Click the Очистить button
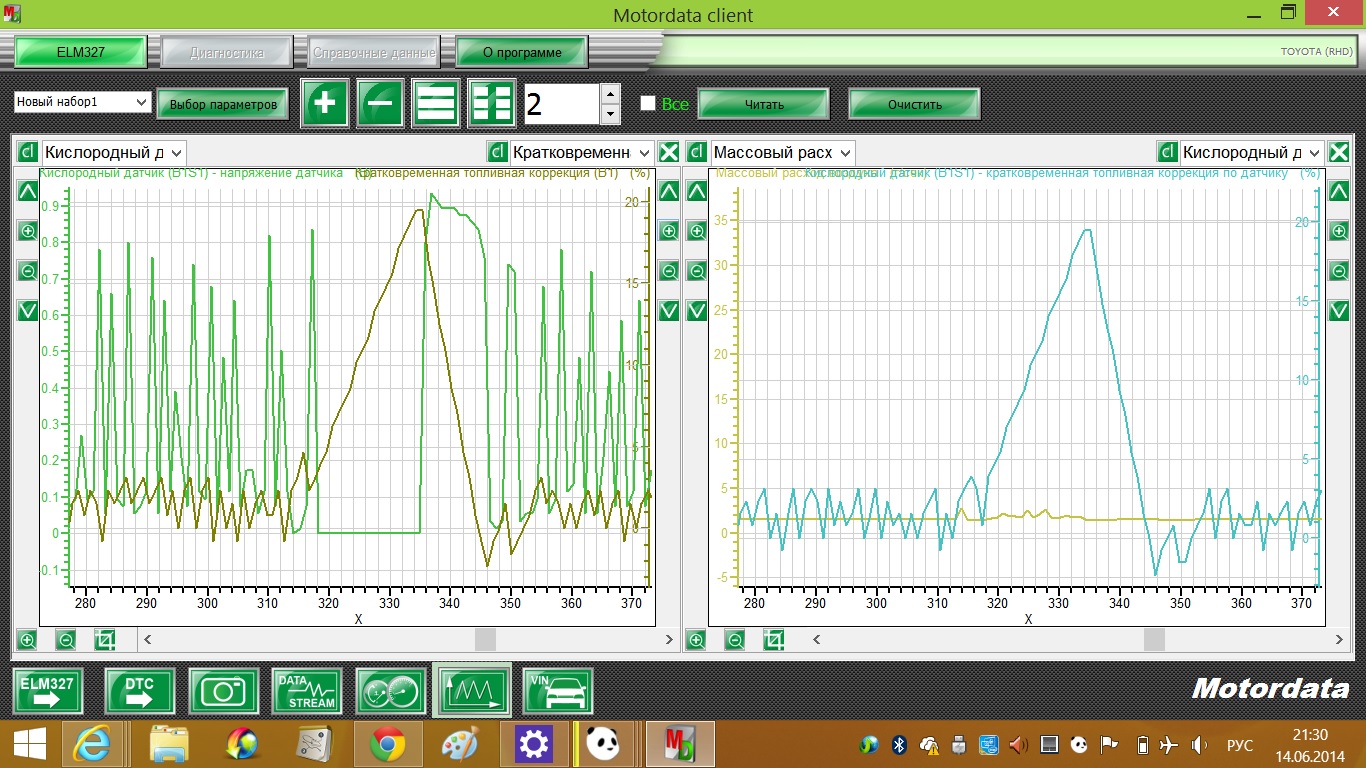This screenshot has height=768, width=1366. (915, 104)
